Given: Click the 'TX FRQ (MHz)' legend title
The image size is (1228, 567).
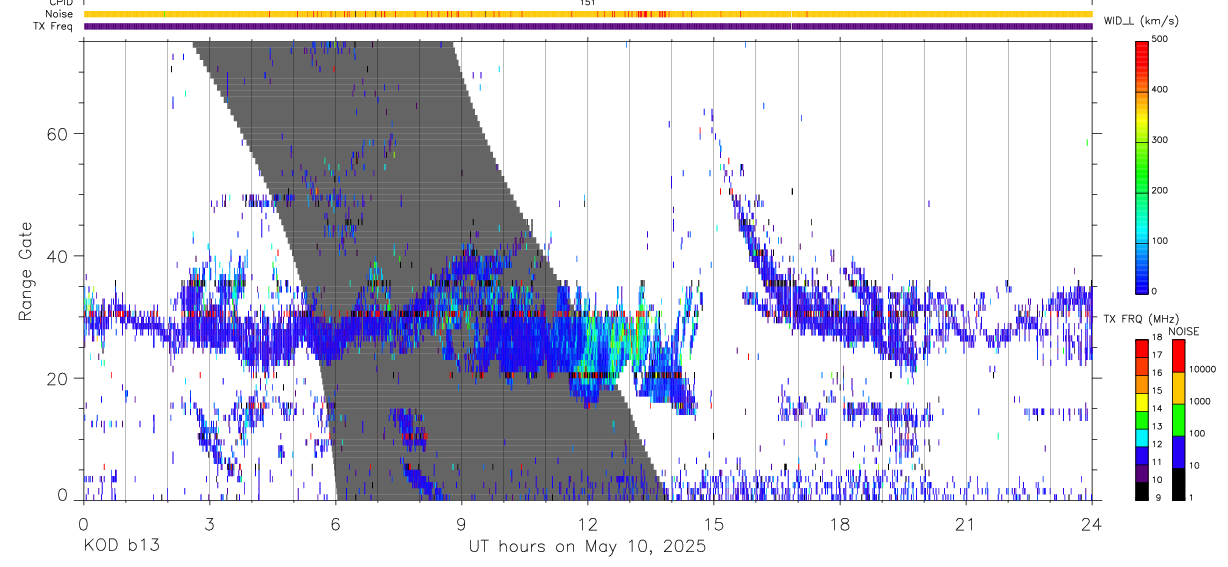Looking at the screenshot, I should (x=1139, y=319).
